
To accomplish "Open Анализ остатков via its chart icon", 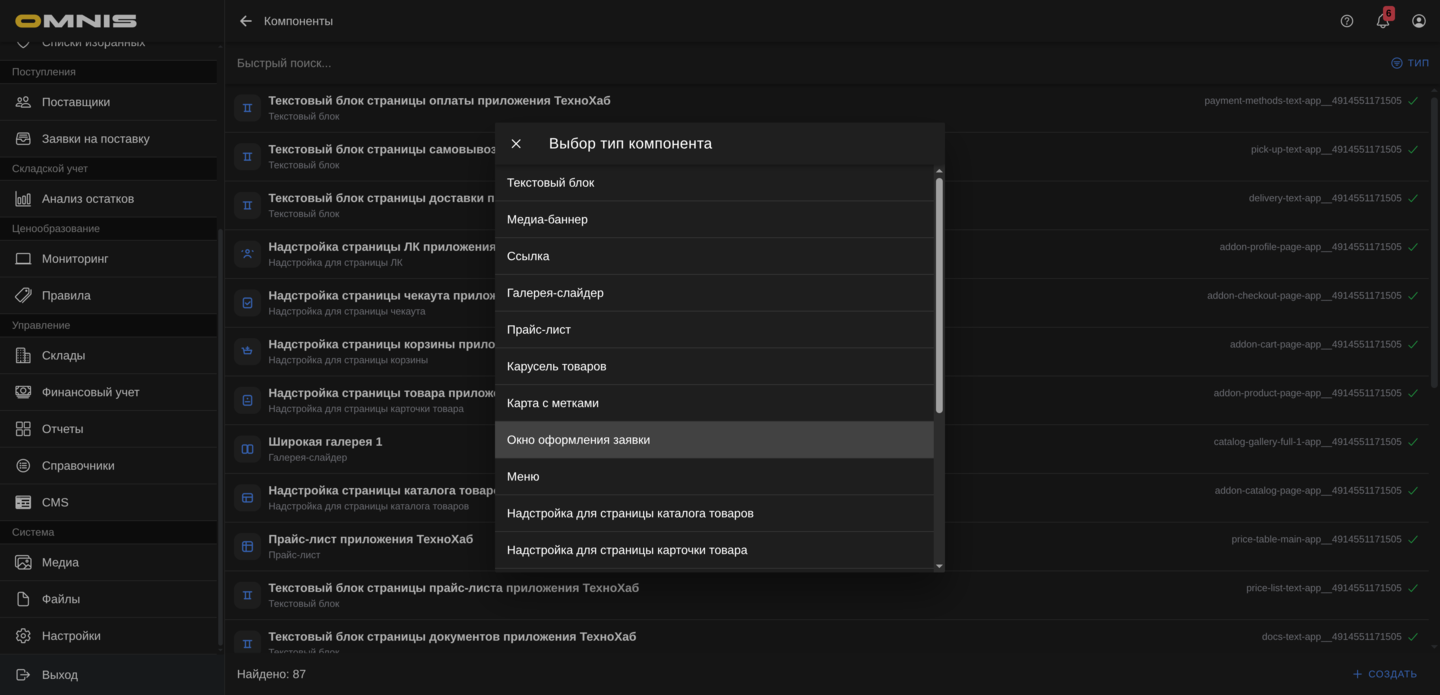I will click(x=23, y=198).
